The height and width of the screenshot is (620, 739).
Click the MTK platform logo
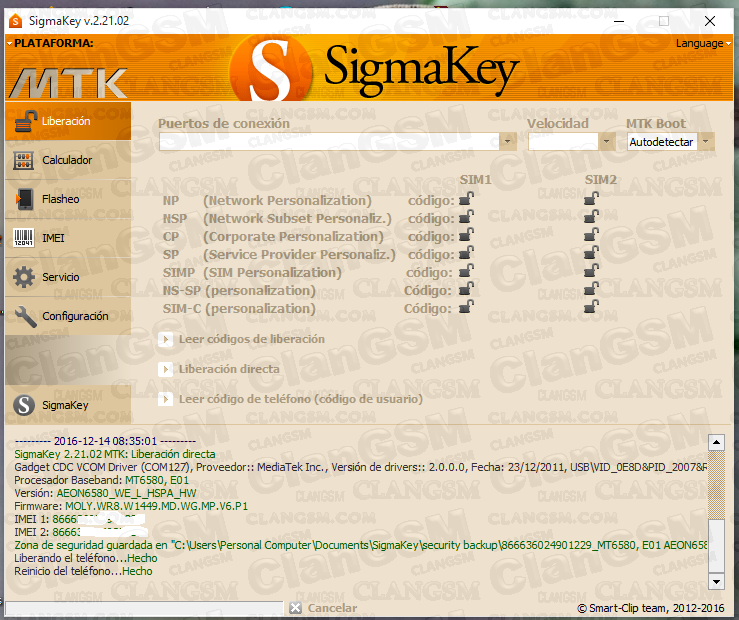[68, 83]
